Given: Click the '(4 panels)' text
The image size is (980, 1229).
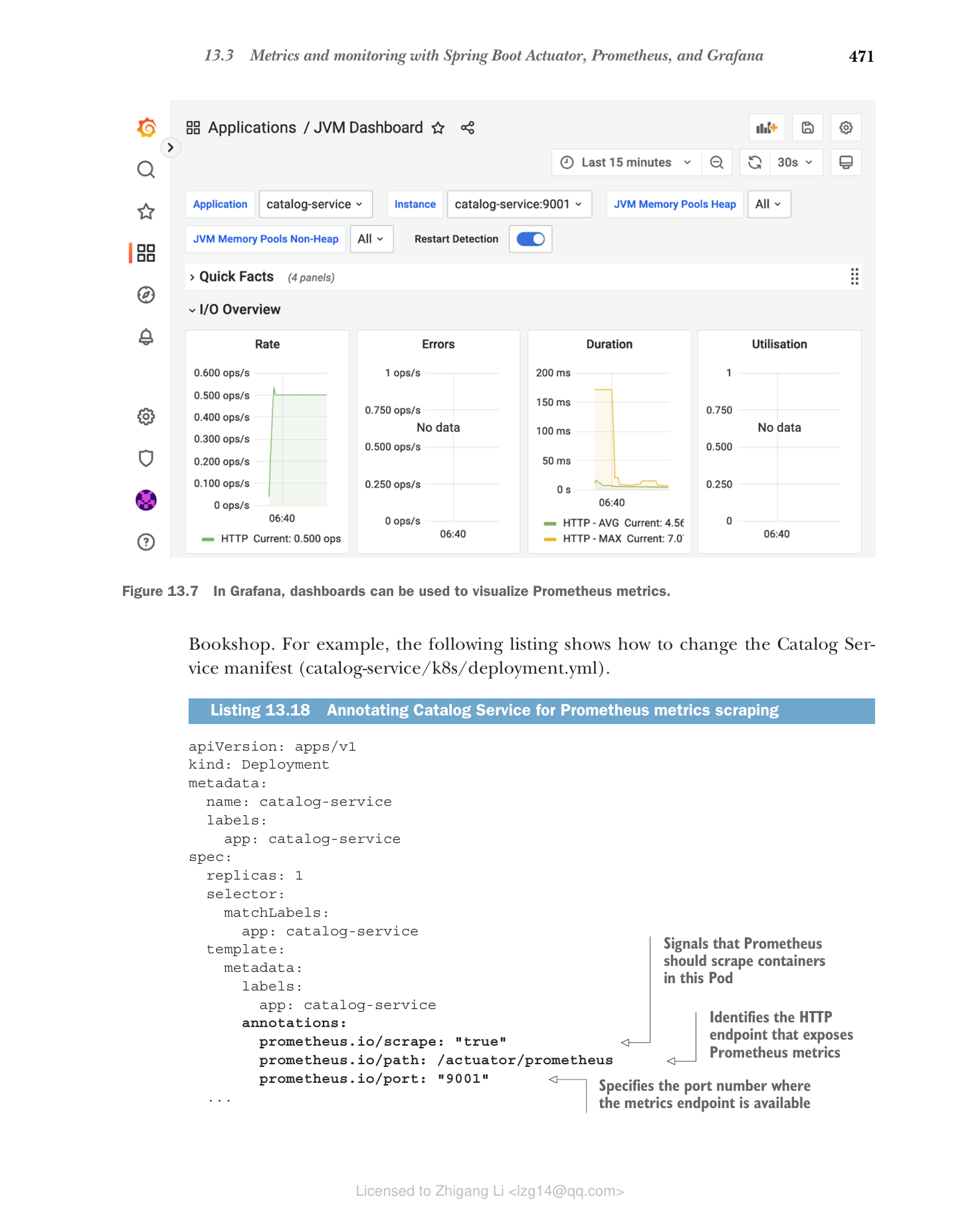Looking at the screenshot, I should [x=311, y=278].
